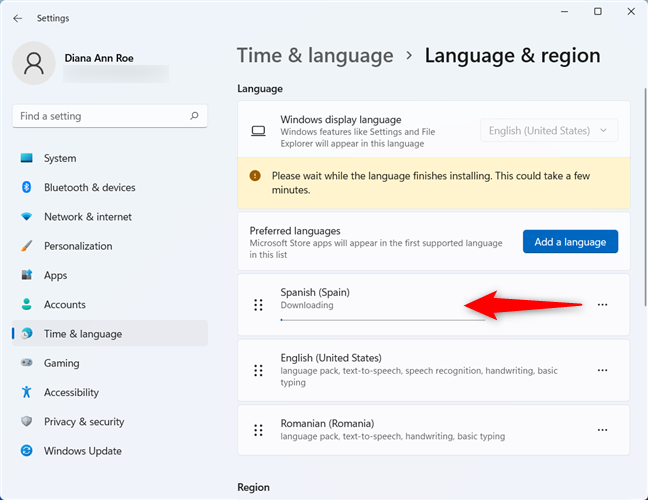The image size is (648, 500).
Task: Click the Bluetooth icon in sidebar
Action: pos(26,187)
